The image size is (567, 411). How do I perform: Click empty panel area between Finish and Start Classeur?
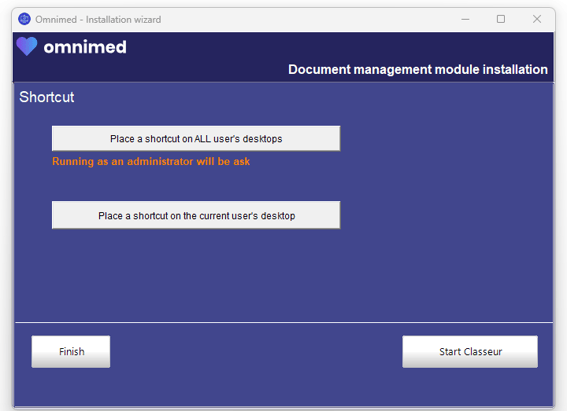pos(256,352)
